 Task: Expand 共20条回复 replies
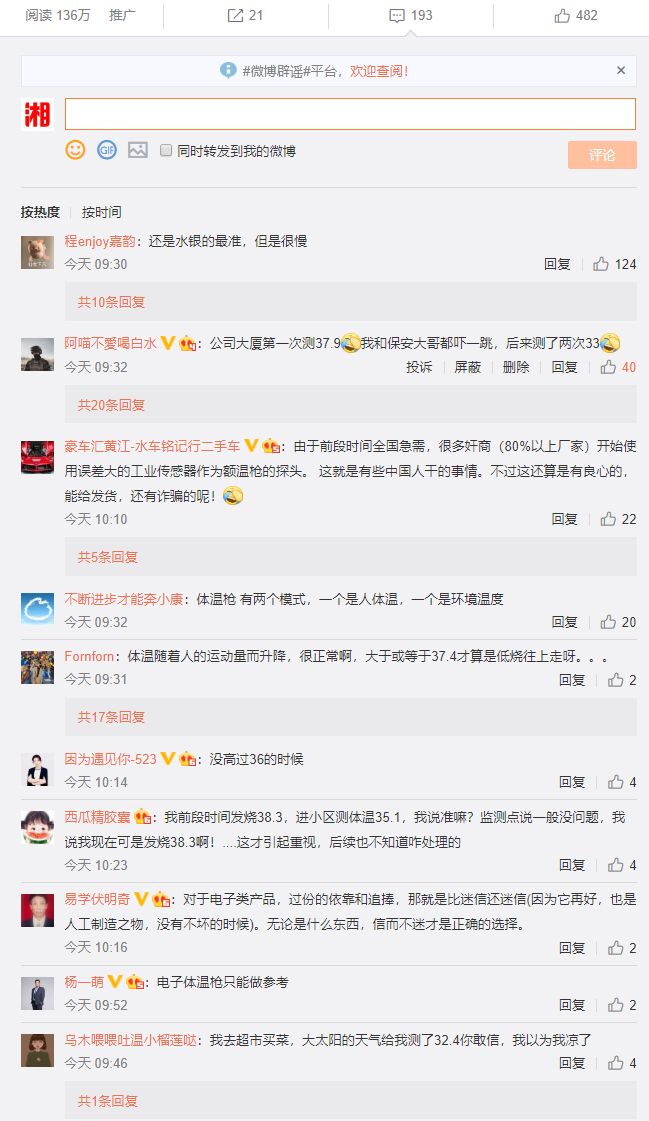point(111,405)
